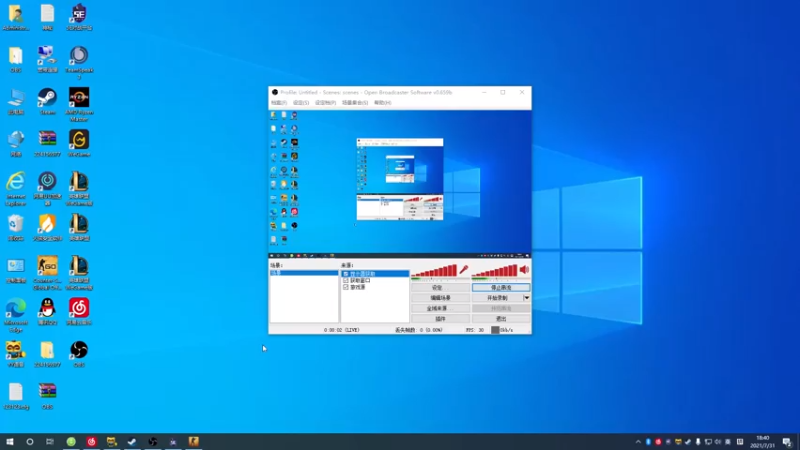Open the WeGame desktop shortcut
This screenshot has width=800, height=450.
tap(79, 143)
